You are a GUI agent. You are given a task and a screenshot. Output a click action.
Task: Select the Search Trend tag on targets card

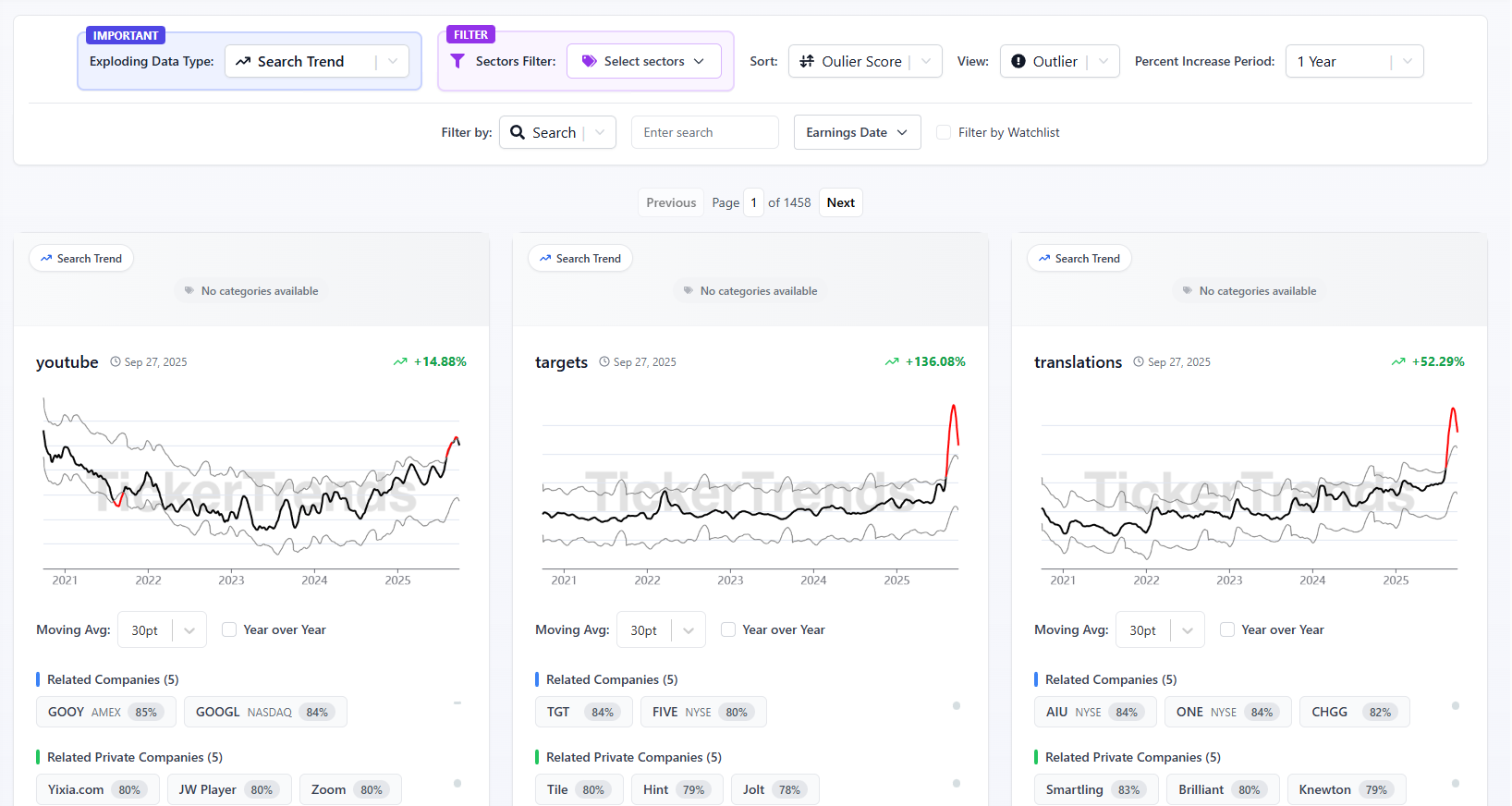[580, 259]
